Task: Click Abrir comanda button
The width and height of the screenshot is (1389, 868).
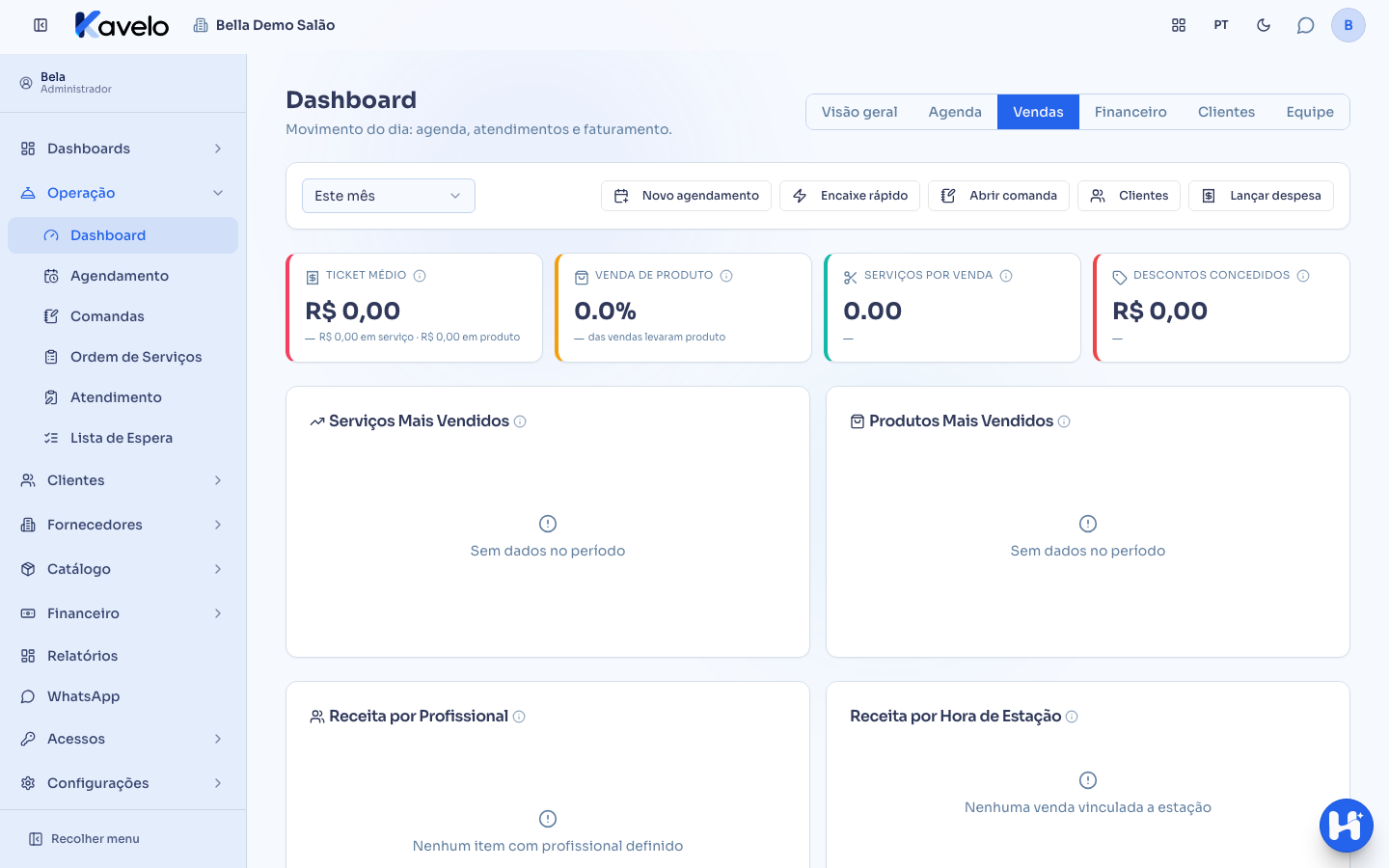Action: click(x=998, y=196)
